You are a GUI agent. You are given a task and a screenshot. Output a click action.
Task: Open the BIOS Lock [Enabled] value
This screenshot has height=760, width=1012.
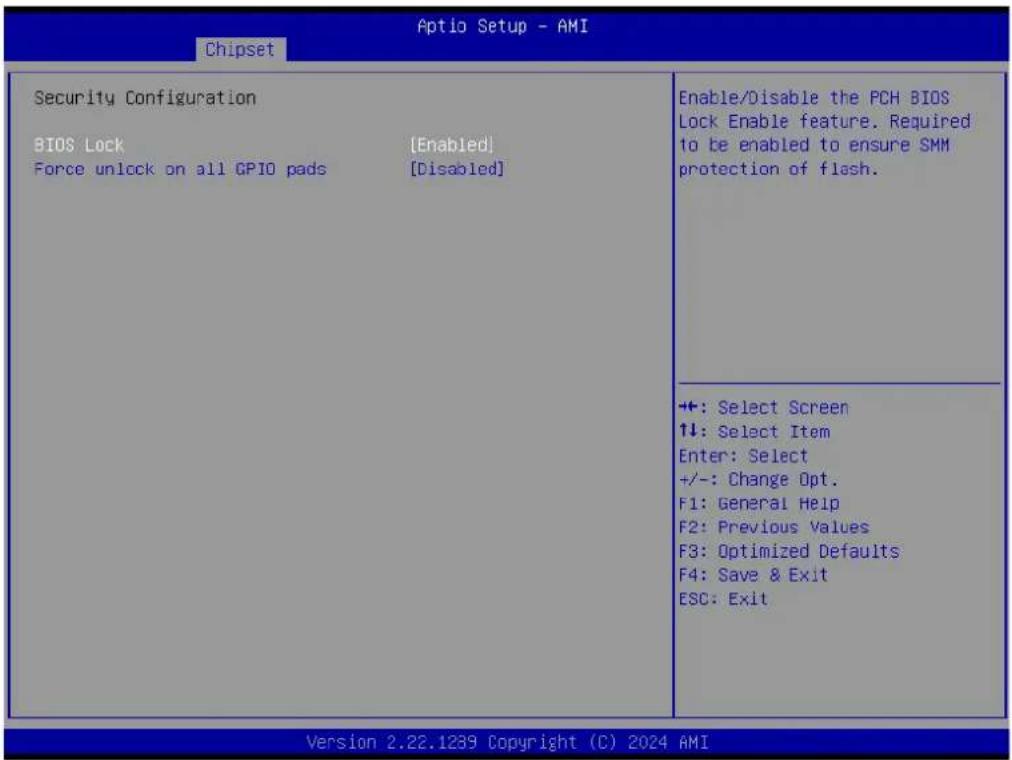(x=452, y=145)
